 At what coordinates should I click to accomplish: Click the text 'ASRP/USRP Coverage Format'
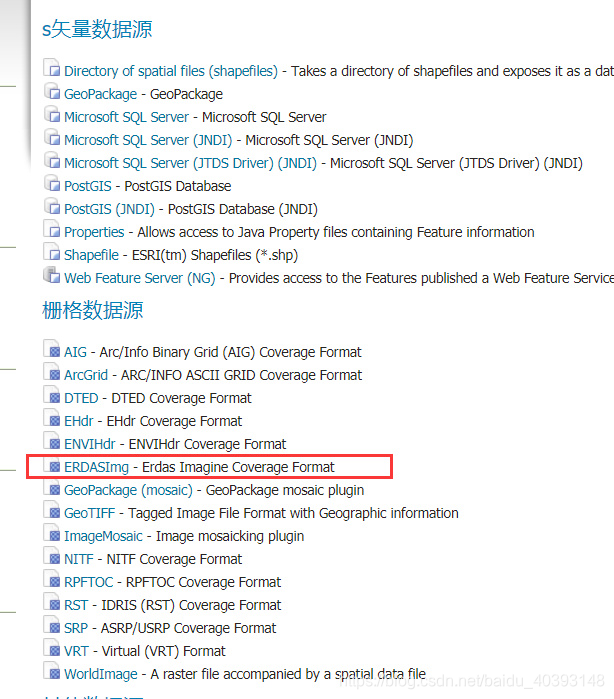(x=189, y=629)
